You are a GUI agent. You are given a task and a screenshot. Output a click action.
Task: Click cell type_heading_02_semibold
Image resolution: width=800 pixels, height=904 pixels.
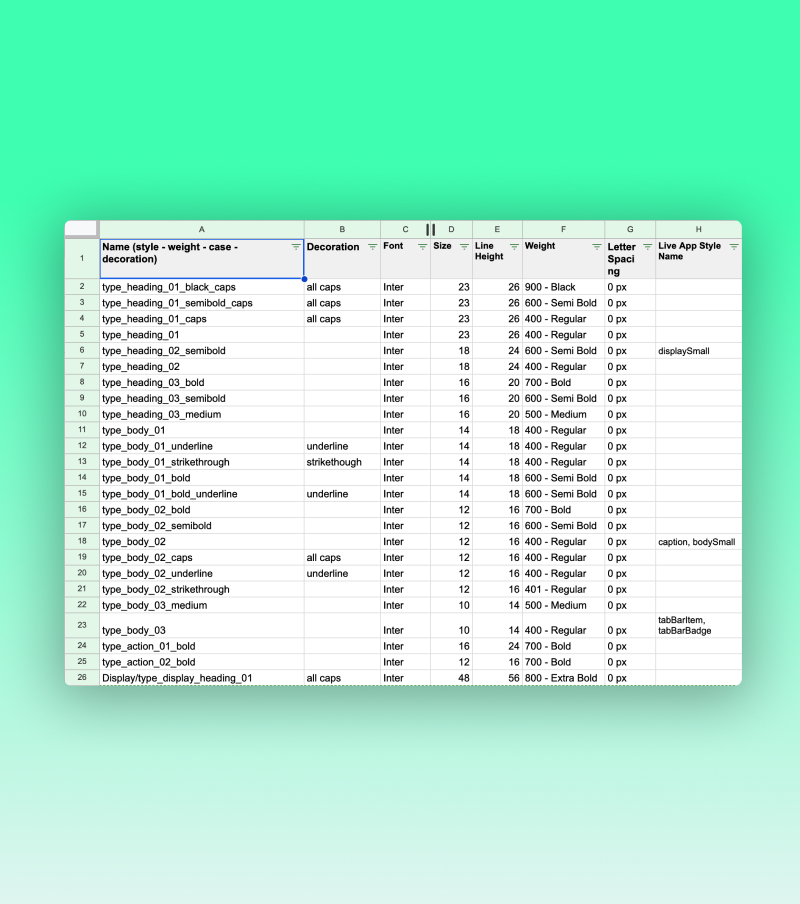pyautogui.click(x=202, y=351)
